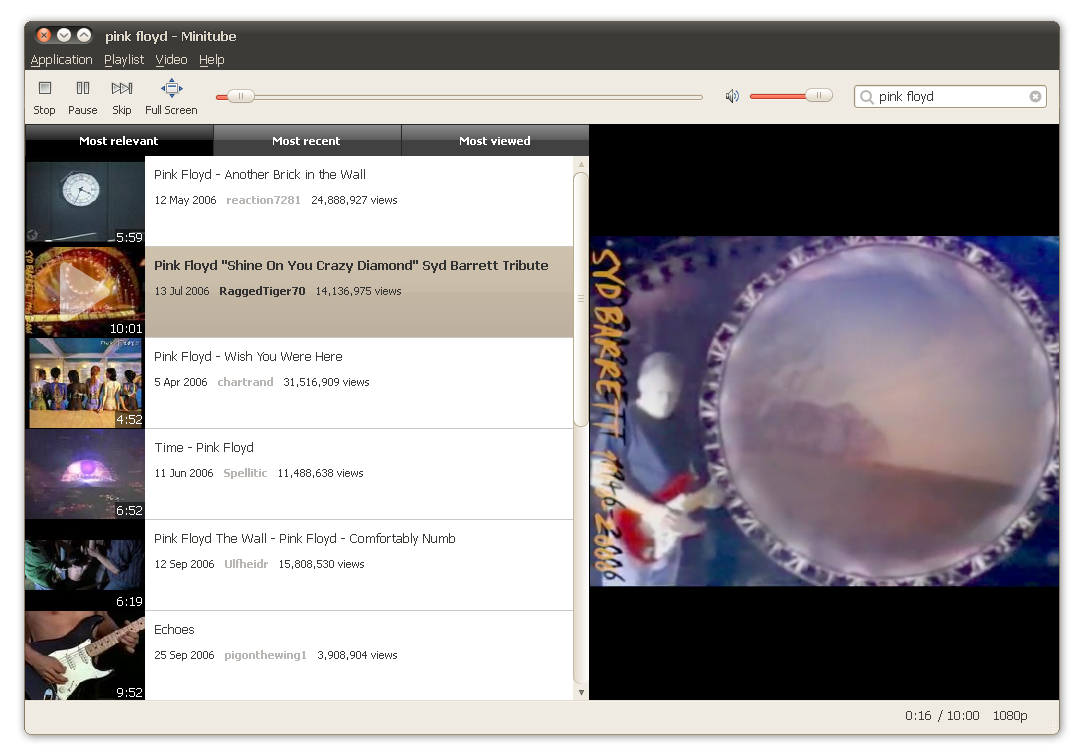
Task: Skip to next video with Skip icon
Action: [122, 89]
